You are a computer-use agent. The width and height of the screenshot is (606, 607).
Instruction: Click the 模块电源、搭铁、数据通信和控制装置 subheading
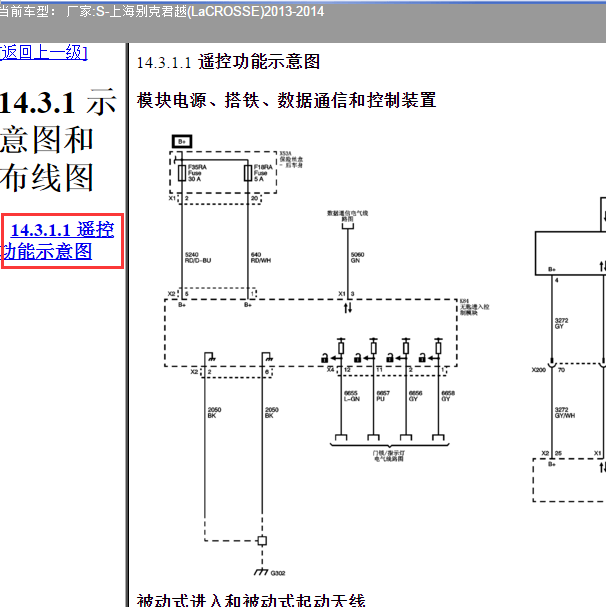tap(287, 100)
